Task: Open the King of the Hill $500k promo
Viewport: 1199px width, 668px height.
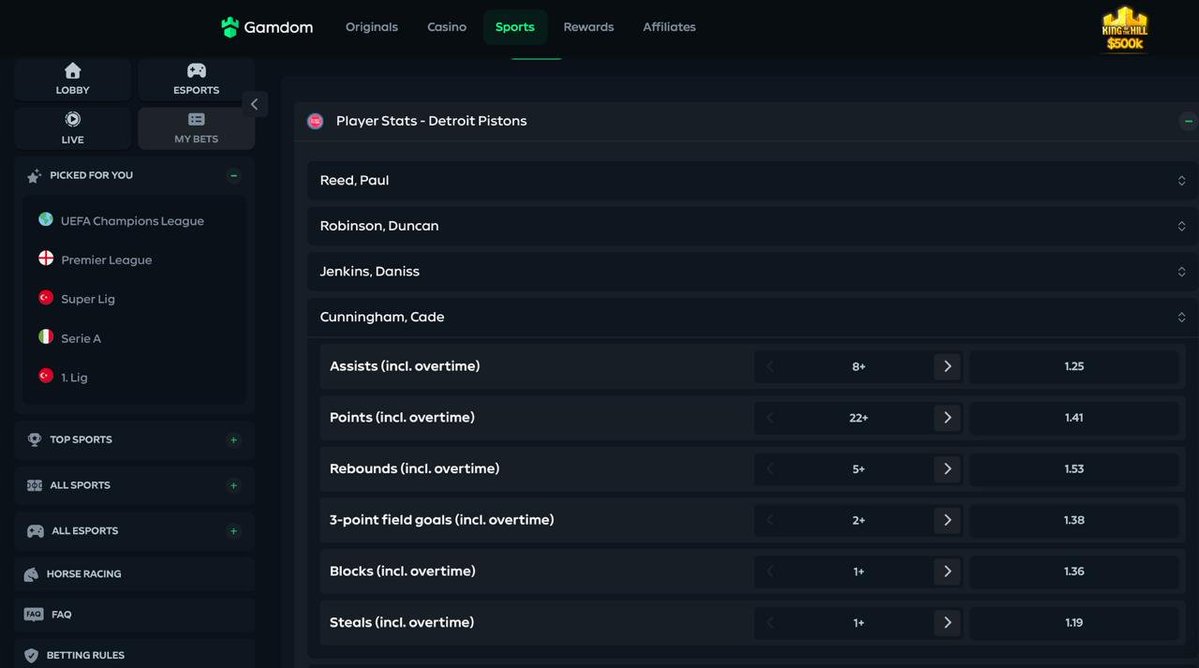Action: tap(1124, 29)
